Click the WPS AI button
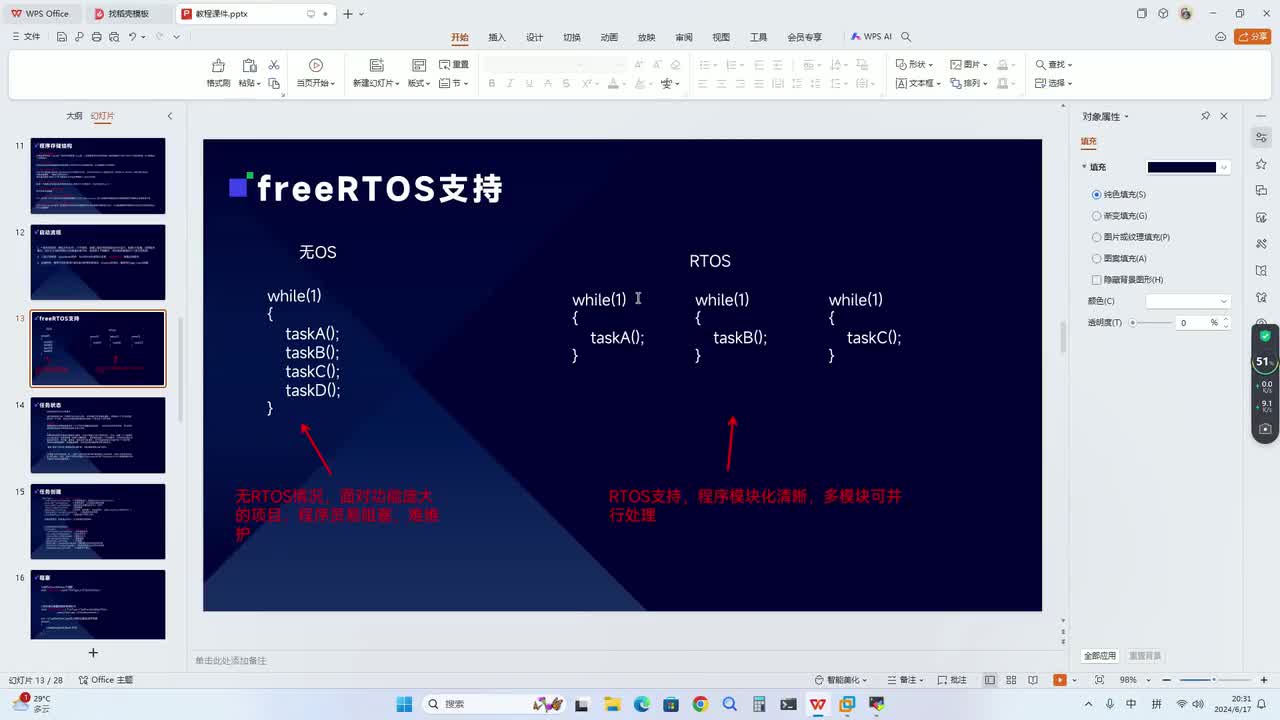Image resolution: width=1280 pixels, height=720 pixels. pyautogui.click(x=871, y=37)
